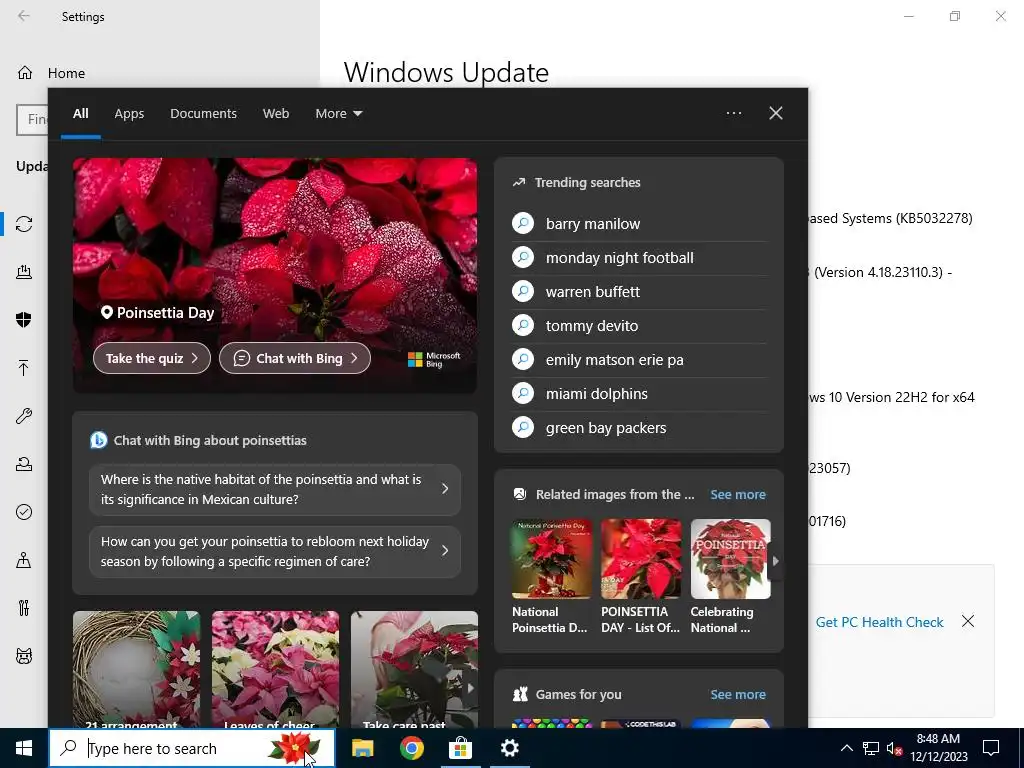Image resolution: width=1024 pixels, height=768 pixels.
Task: Click the Poinsettia Day location label
Action: (x=157, y=312)
